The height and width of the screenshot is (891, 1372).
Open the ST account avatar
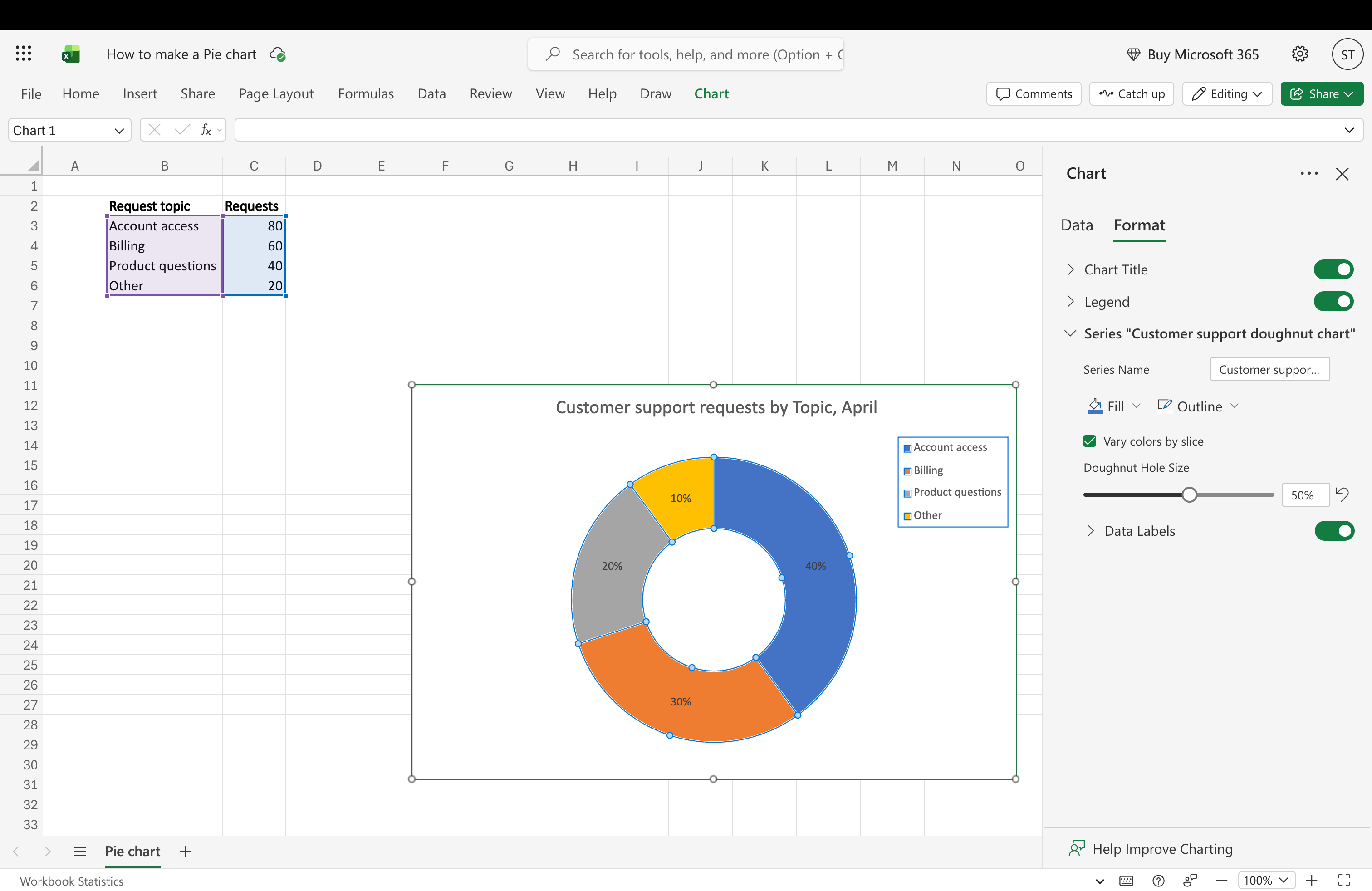[1347, 54]
